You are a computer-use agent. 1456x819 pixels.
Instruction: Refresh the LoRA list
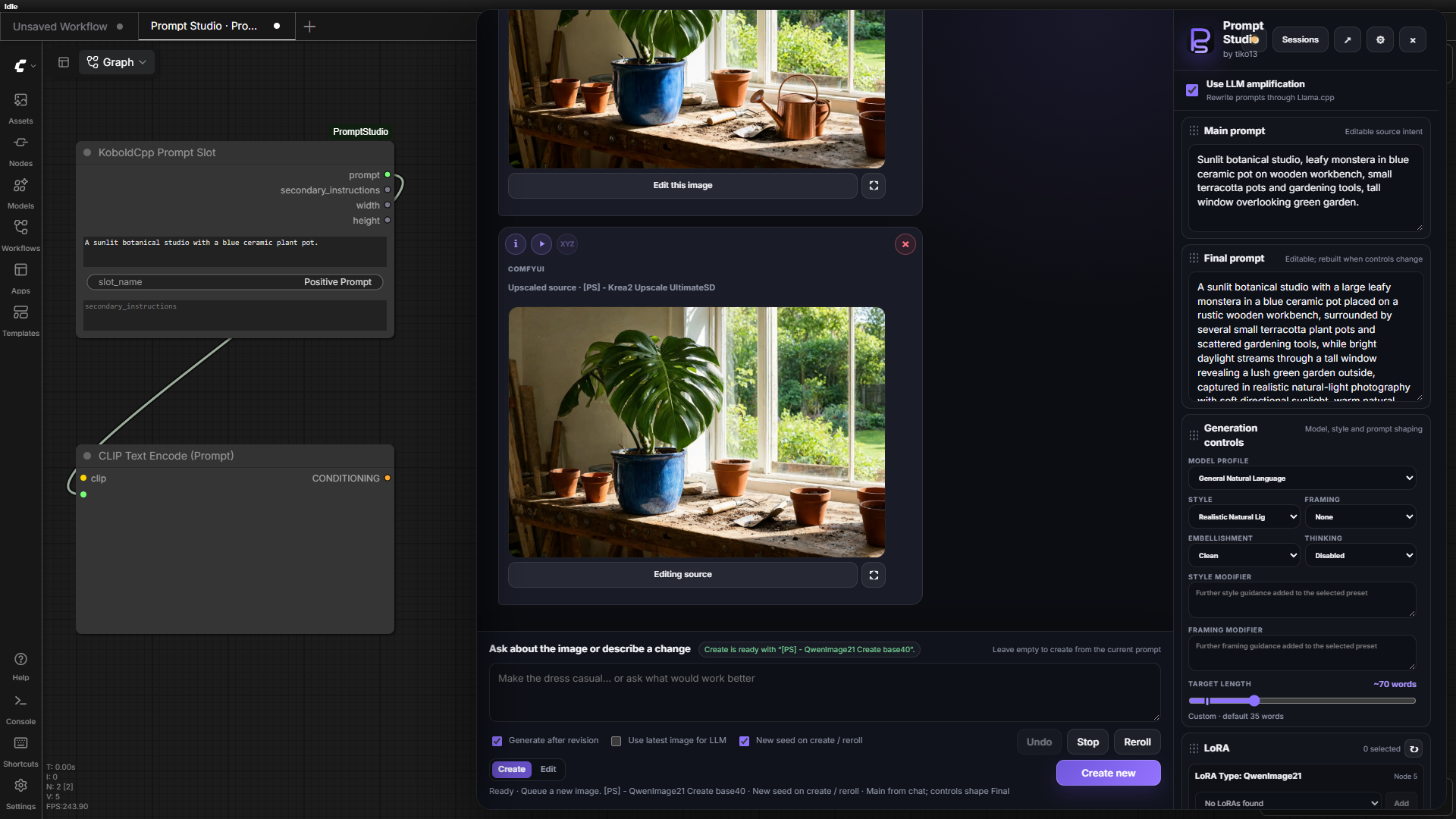[x=1414, y=749]
